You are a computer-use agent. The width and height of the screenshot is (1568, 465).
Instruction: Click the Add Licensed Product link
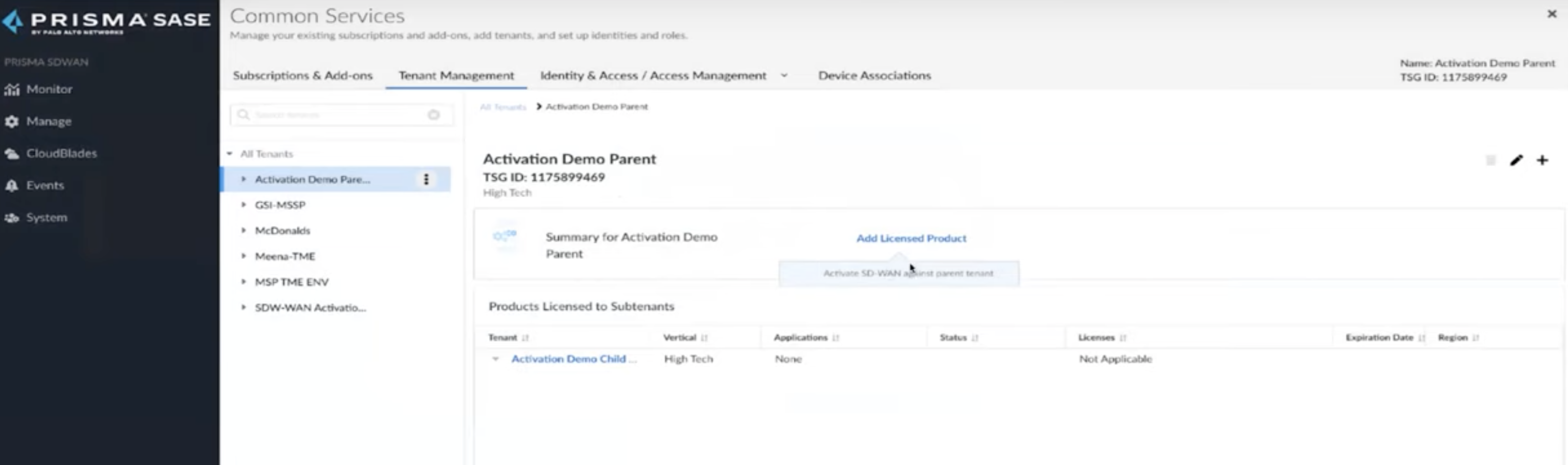coord(911,238)
